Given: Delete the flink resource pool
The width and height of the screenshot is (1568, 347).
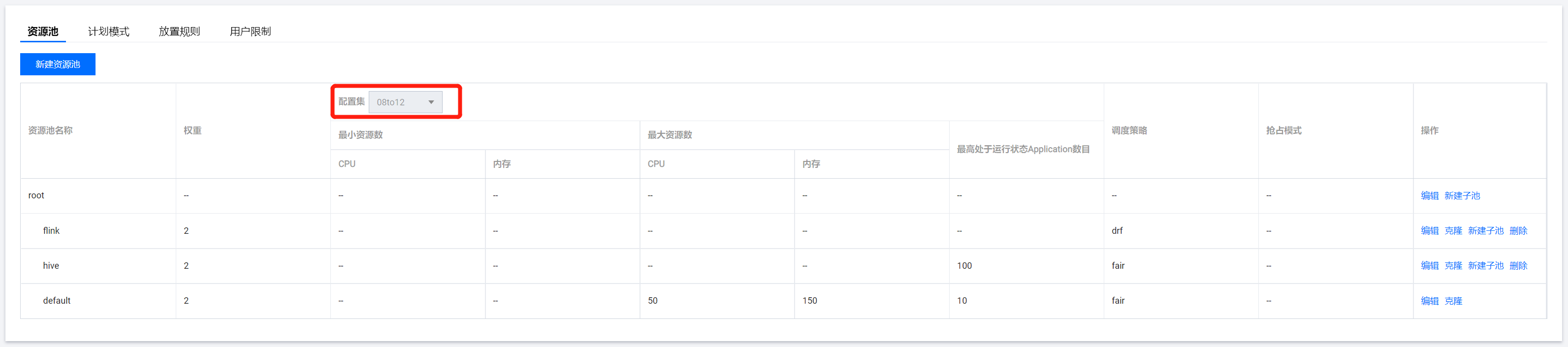Looking at the screenshot, I should coord(1518,231).
